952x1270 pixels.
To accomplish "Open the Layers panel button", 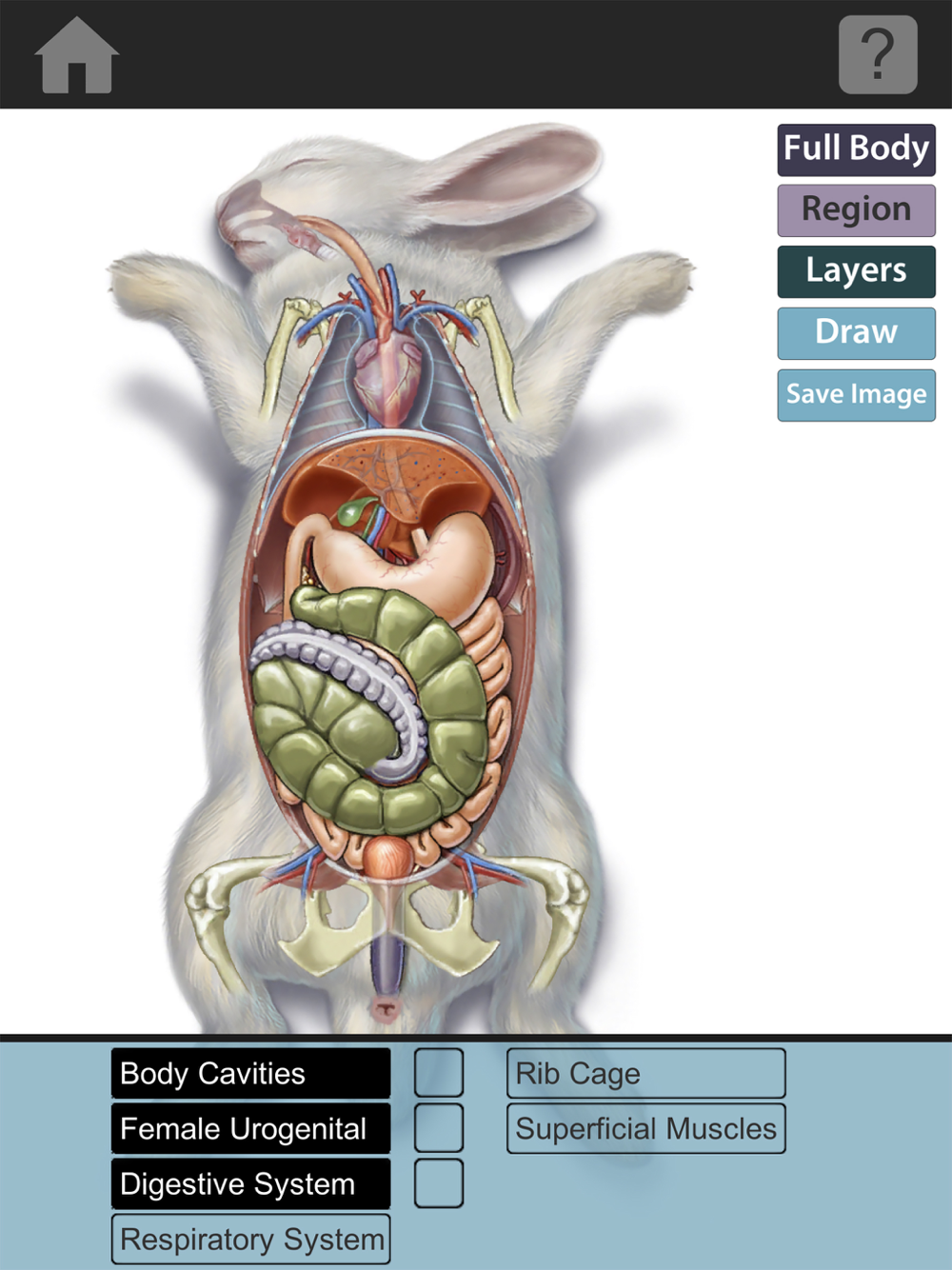I will (x=857, y=271).
